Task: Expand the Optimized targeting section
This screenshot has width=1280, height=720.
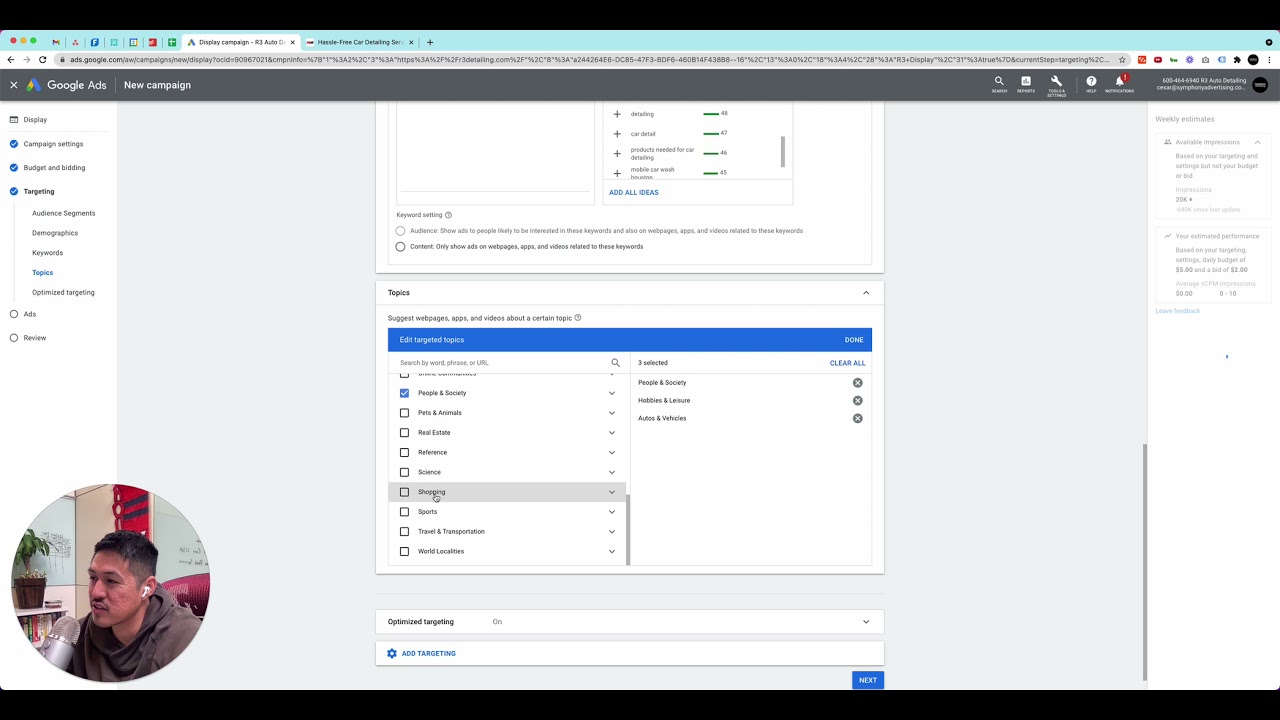Action: coord(866,622)
